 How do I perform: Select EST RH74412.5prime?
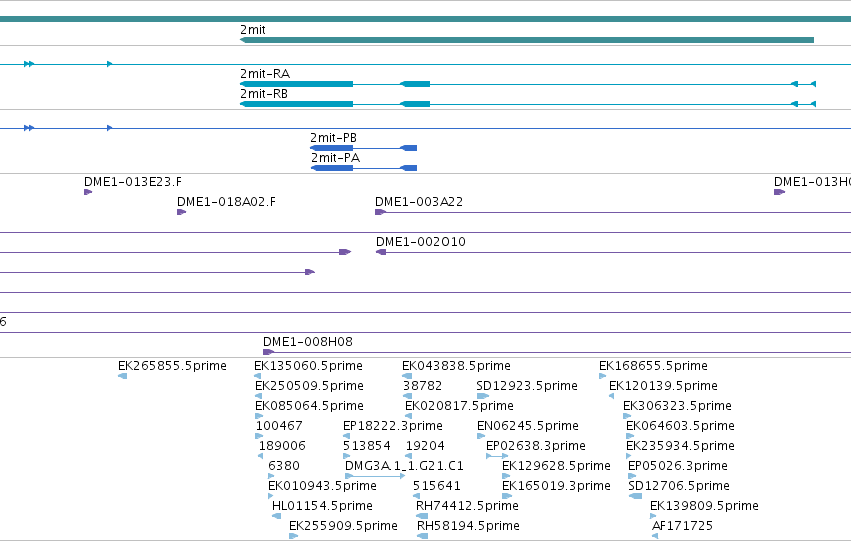tap(467, 506)
